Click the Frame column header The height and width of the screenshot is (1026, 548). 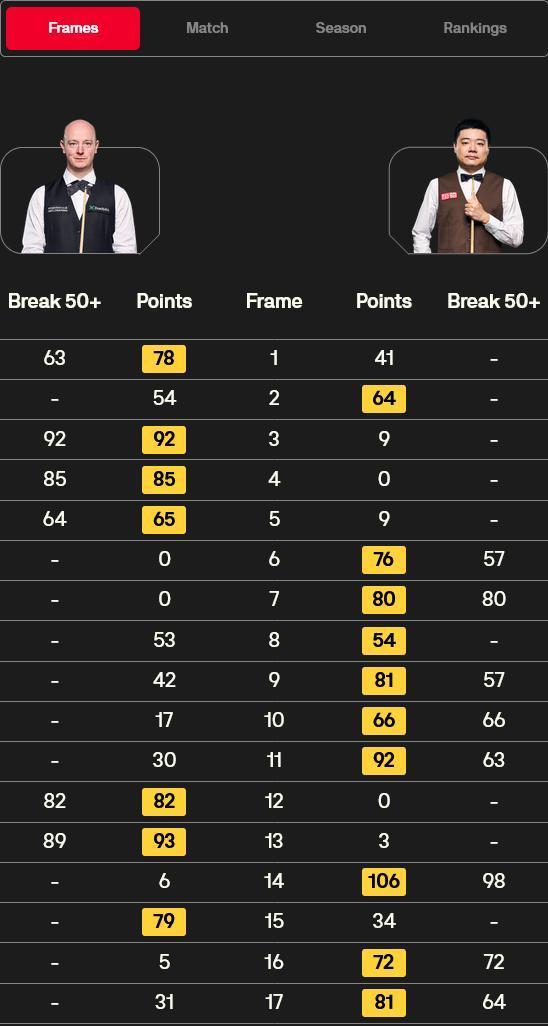tap(274, 301)
